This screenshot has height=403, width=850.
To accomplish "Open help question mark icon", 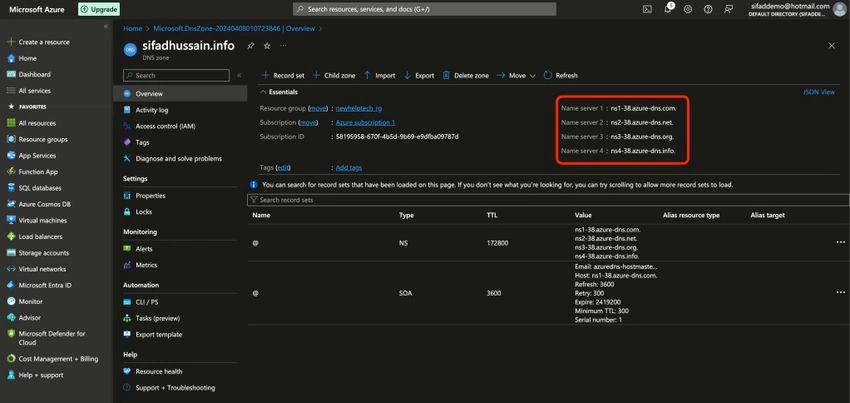I will tap(708, 9).
